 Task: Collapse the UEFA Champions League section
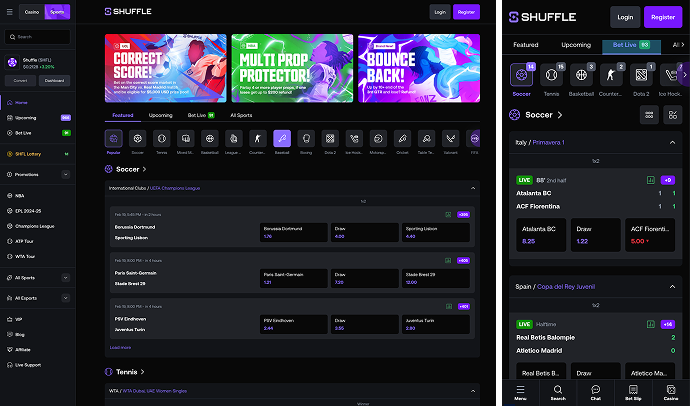coord(473,188)
